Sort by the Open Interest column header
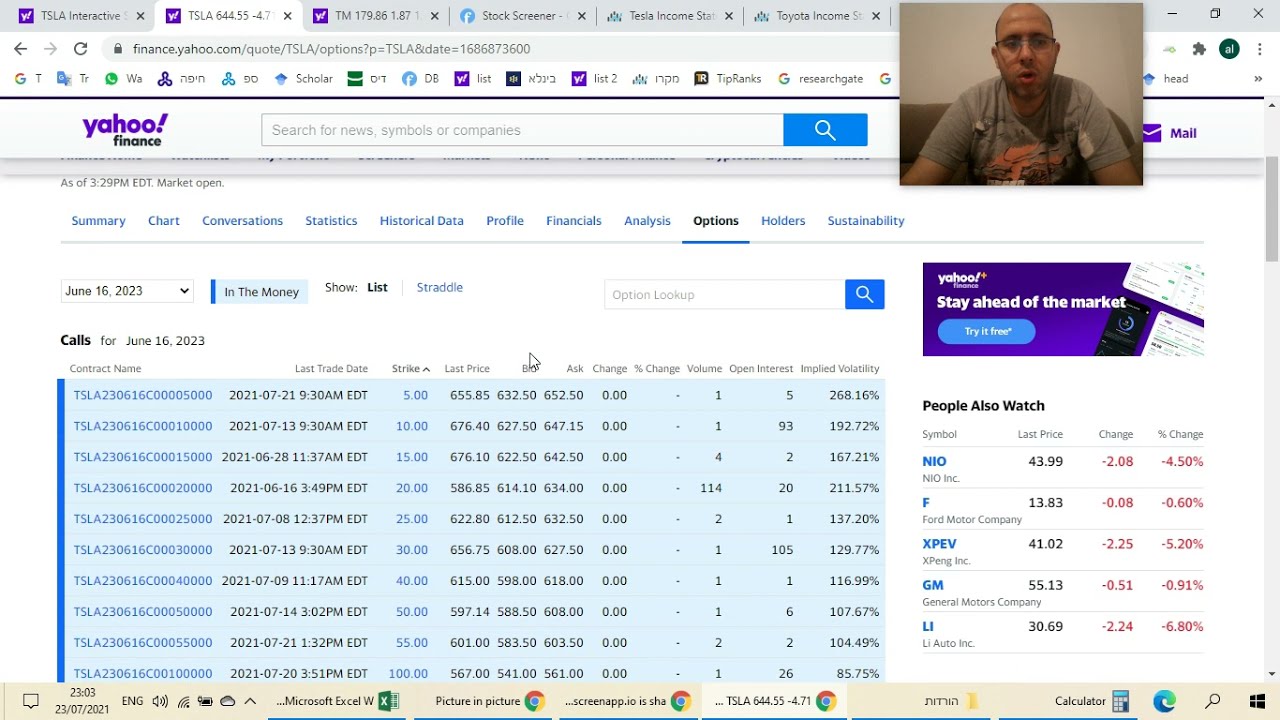 coord(761,368)
